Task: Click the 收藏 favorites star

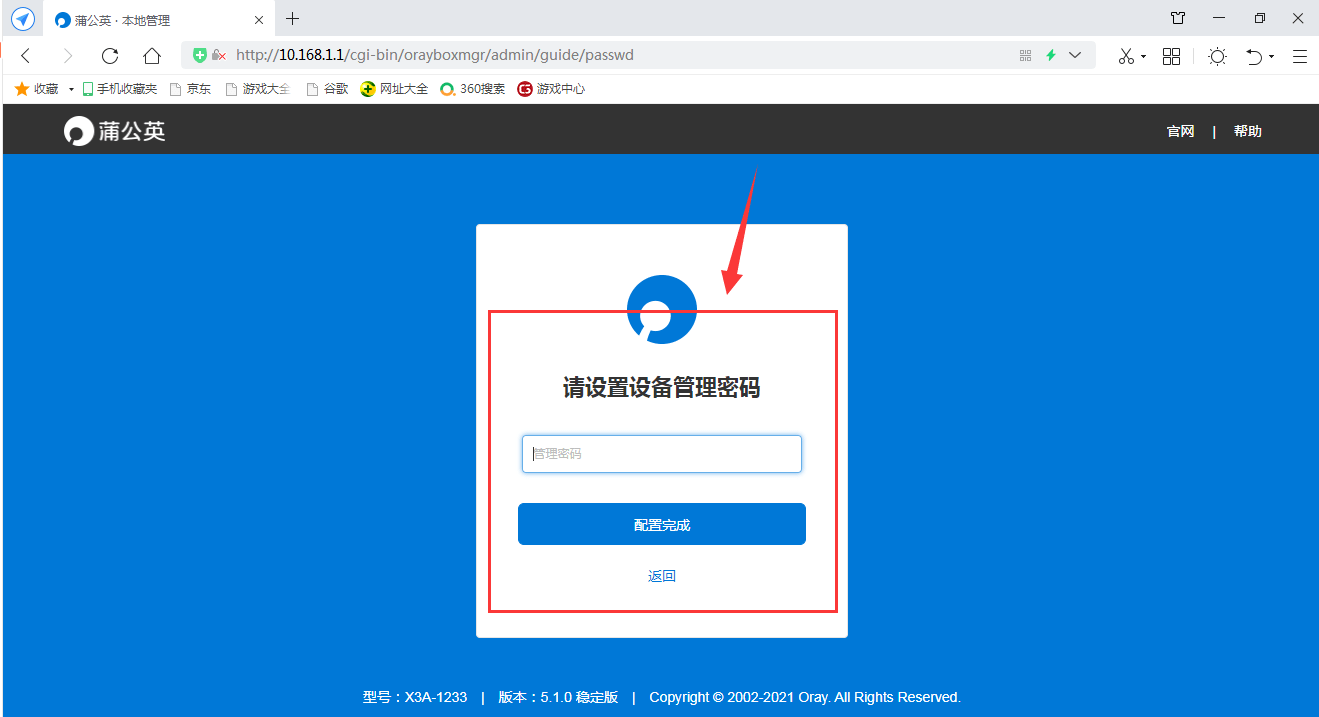Action: pos(22,89)
